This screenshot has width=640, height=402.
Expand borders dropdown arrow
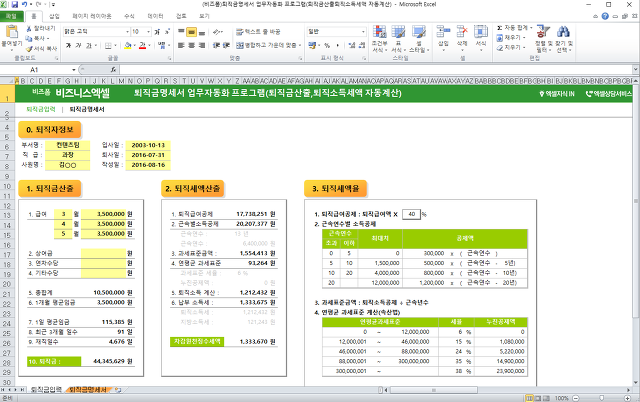(116, 45)
